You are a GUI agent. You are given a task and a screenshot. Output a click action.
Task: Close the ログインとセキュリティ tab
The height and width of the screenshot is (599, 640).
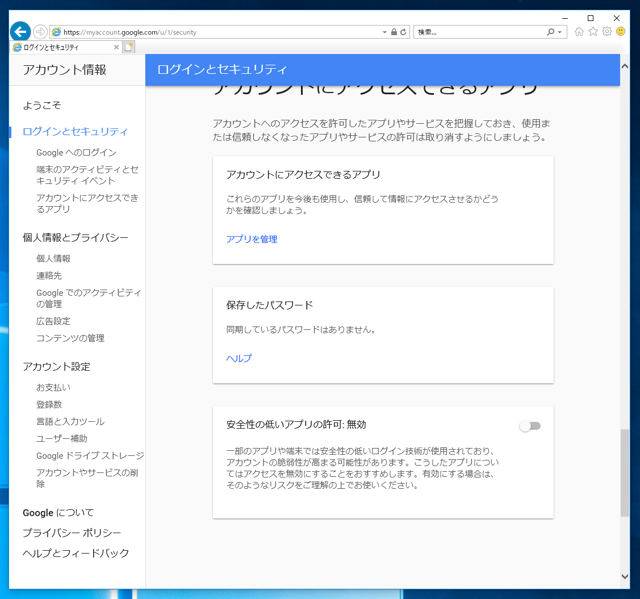click(116, 47)
